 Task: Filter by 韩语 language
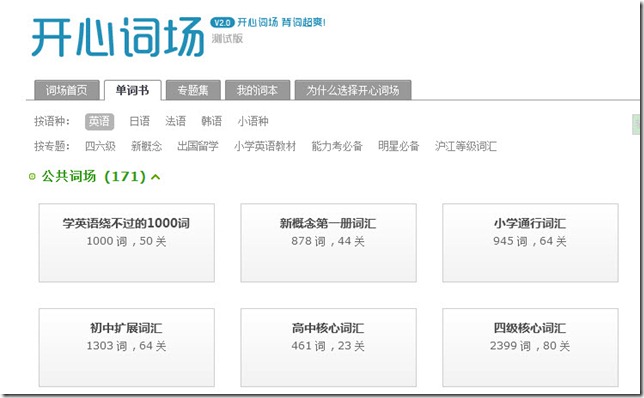tap(212, 121)
